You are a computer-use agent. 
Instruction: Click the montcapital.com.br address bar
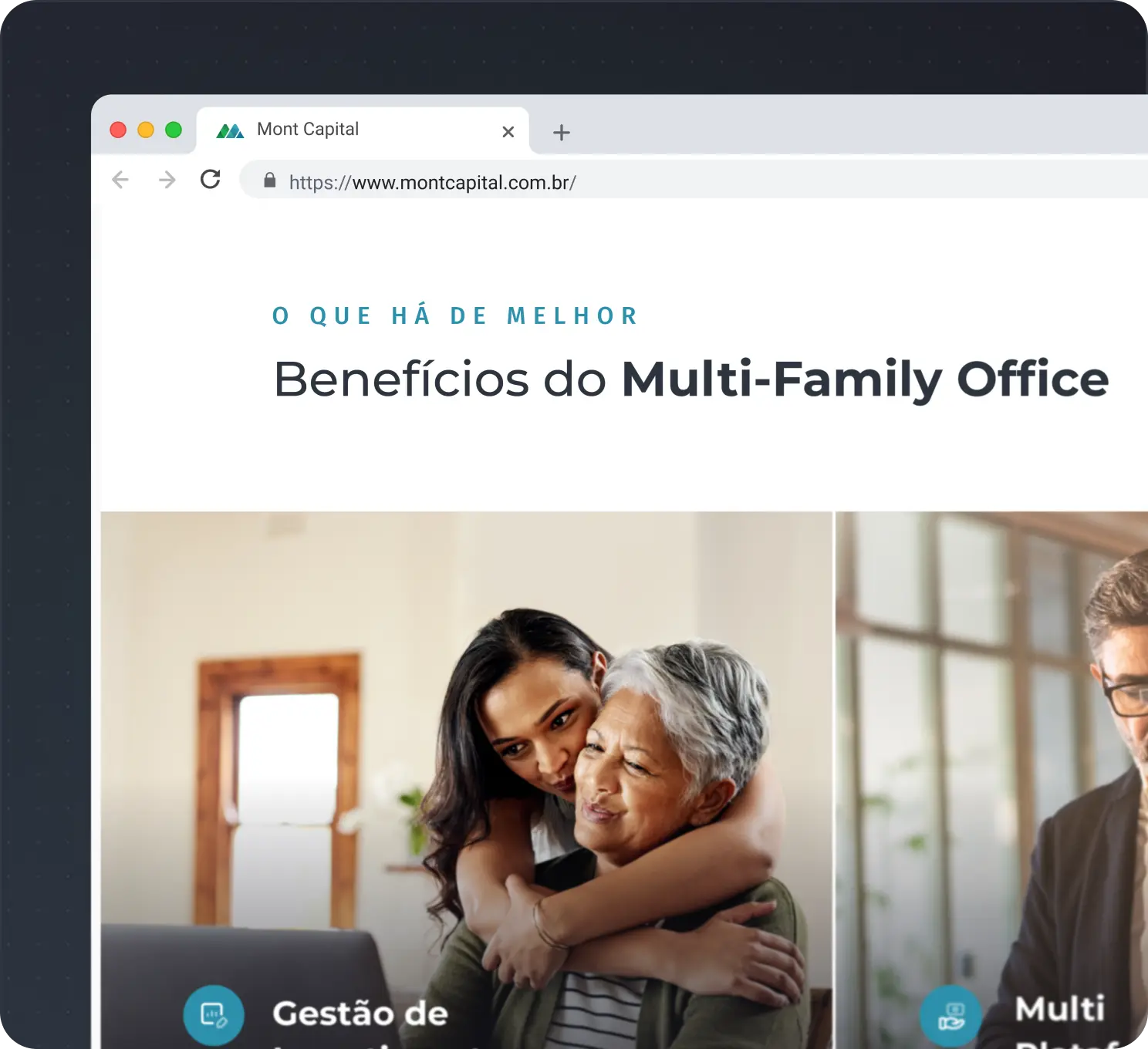tap(694, 180)
